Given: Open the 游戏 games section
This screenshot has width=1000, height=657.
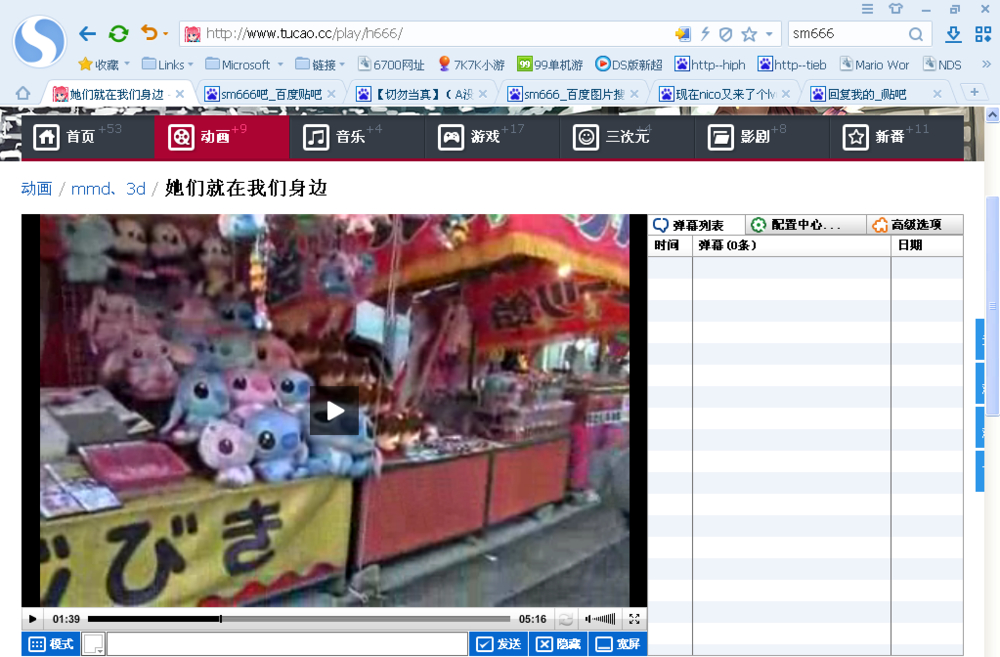Looking at the screenshot, I should 492,137.
